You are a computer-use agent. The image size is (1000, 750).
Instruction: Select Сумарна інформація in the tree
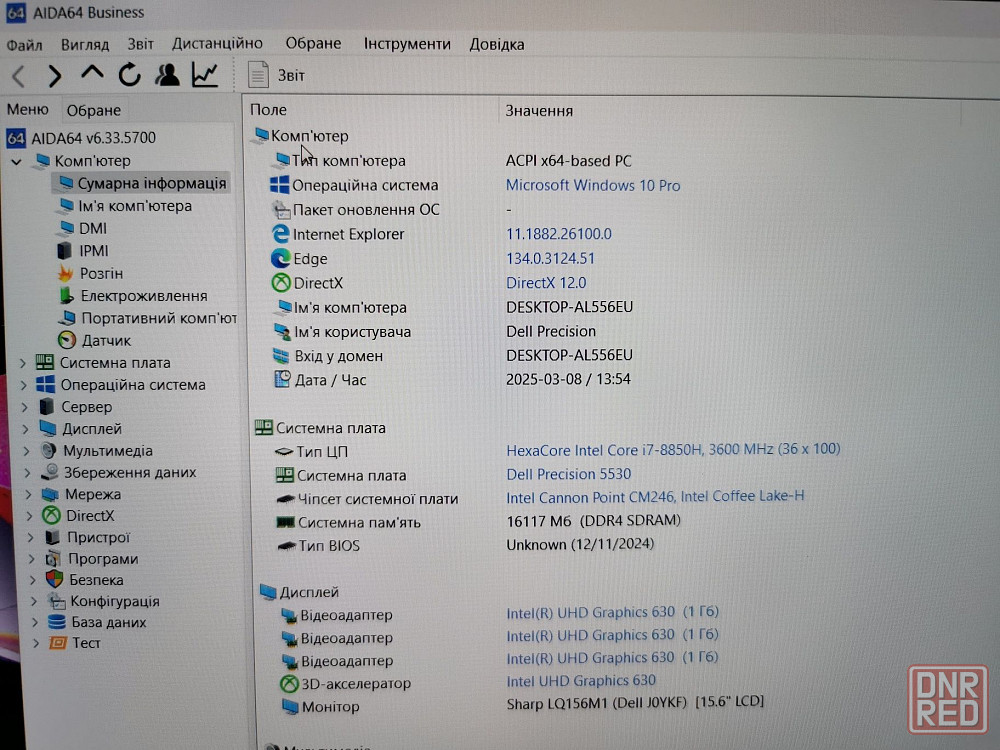(142, 184)
